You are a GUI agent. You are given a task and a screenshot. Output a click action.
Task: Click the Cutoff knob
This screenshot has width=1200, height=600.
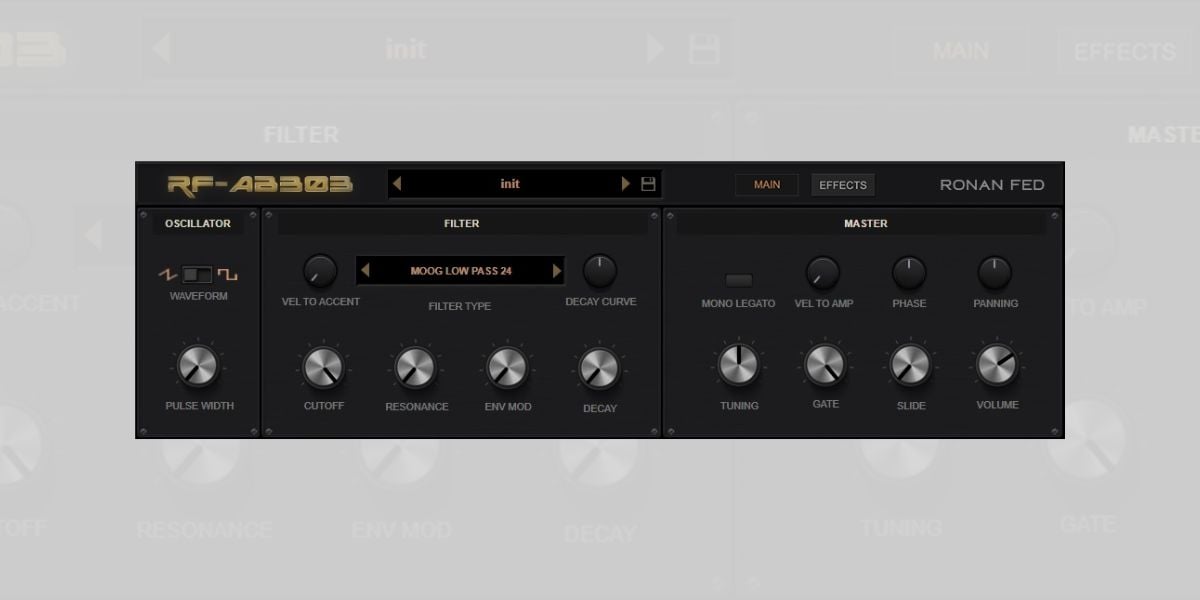click(x=323, y=368)
